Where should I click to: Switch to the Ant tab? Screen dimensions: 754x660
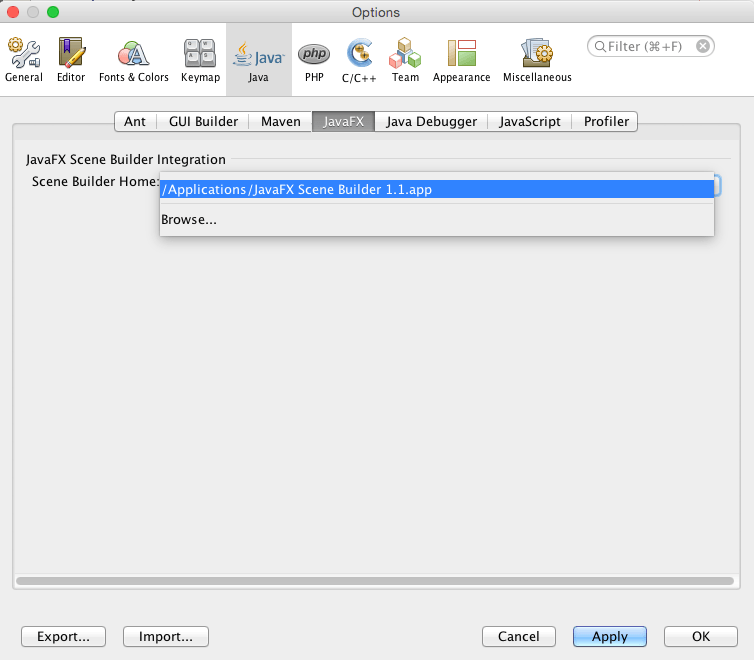click(x=135, y=121)
